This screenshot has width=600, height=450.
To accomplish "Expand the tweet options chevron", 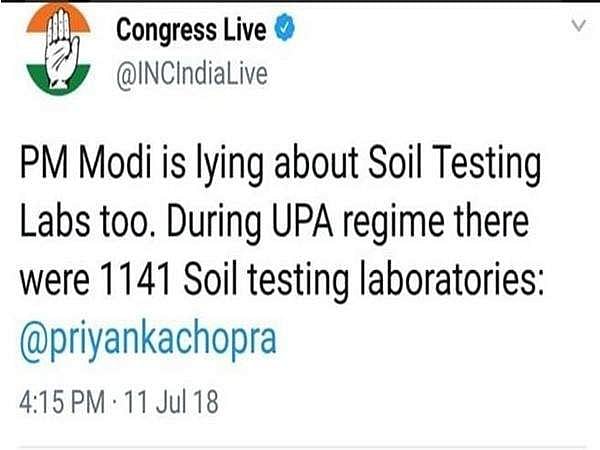I will (x=576, y=32).
